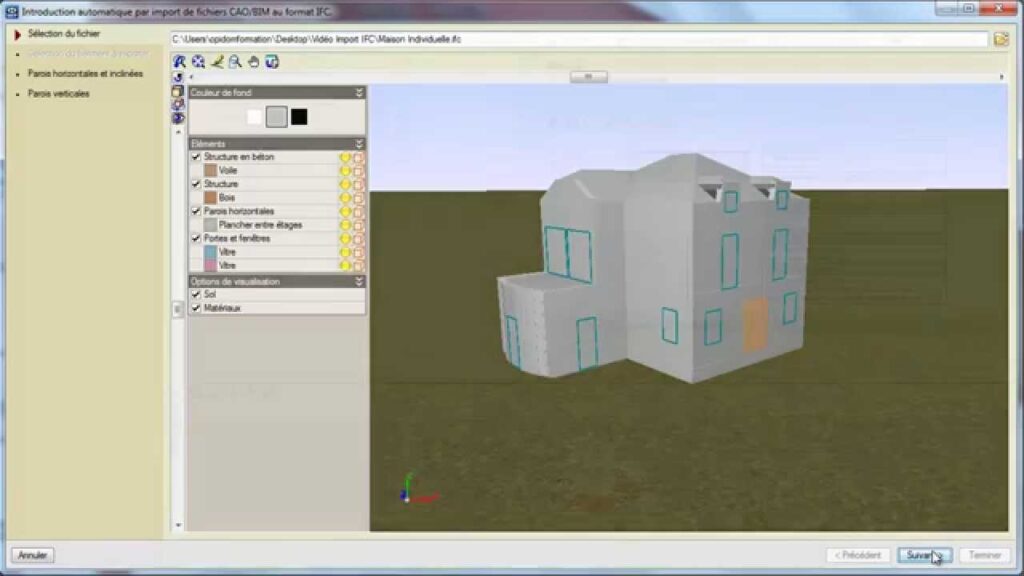The height and width of the screenshot is (576, 1024).
Task: Select the pan hand tool
Action: pos(253,62)
